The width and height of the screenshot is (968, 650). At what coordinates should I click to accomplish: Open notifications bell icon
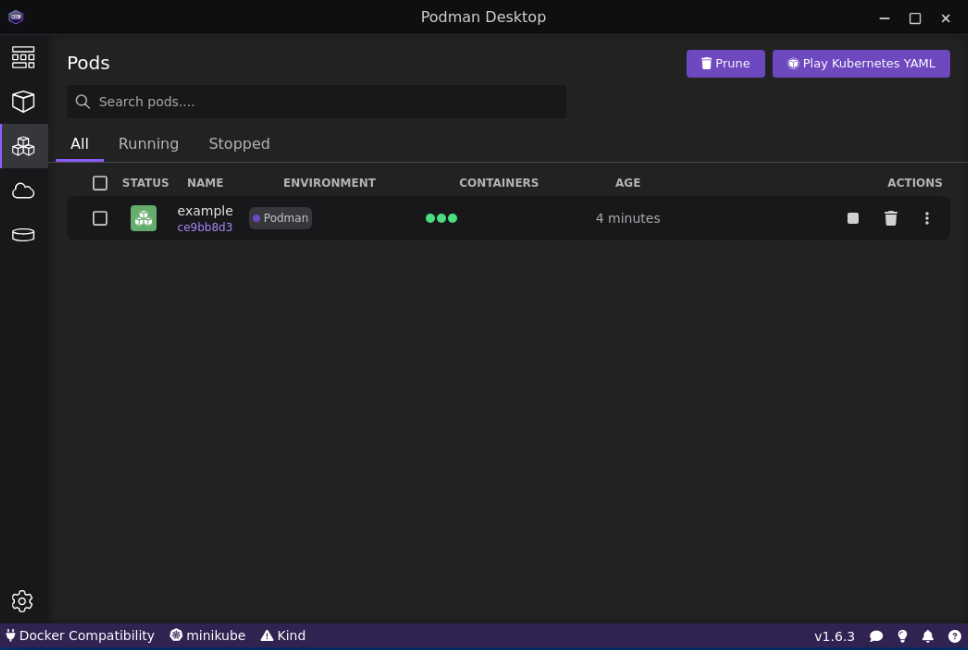point(927,636)
